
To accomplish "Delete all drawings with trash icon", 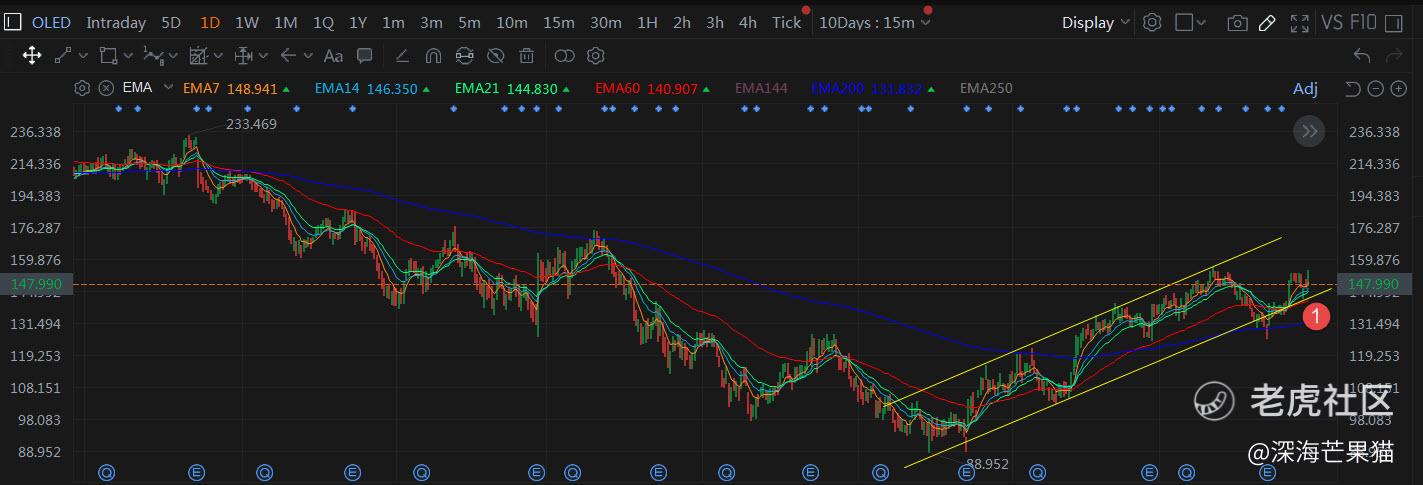I will [x=526, y=56].
